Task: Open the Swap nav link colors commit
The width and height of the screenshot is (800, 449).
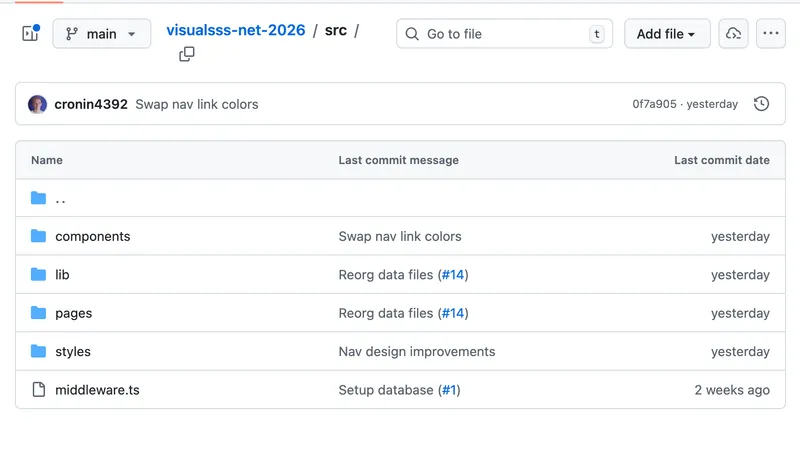Action: point(197,104)
